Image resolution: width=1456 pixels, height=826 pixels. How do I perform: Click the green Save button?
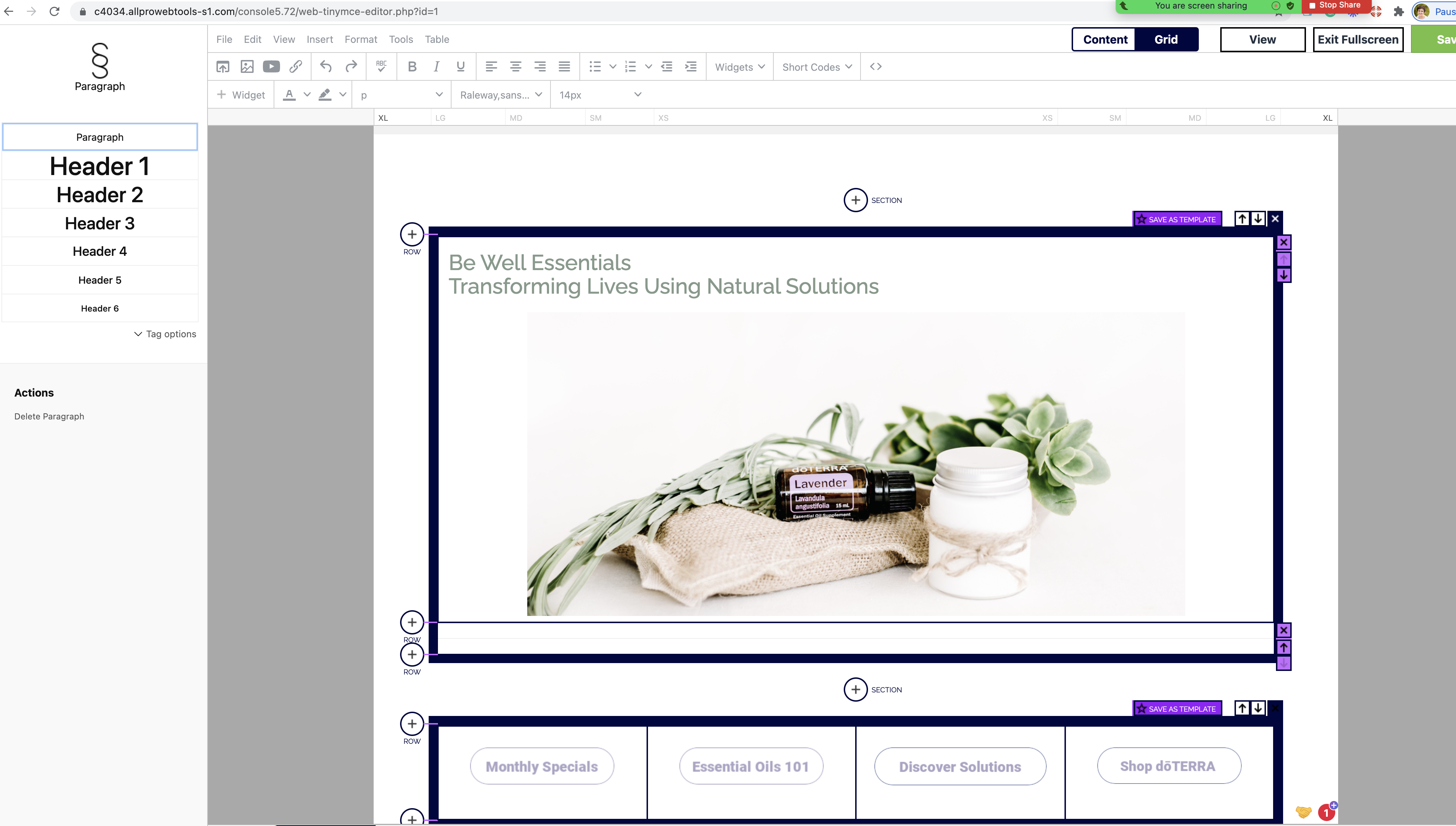[1434, 40]
